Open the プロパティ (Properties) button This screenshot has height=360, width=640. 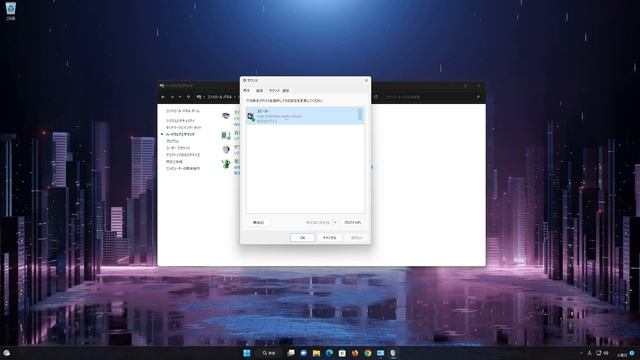point(352,222)
